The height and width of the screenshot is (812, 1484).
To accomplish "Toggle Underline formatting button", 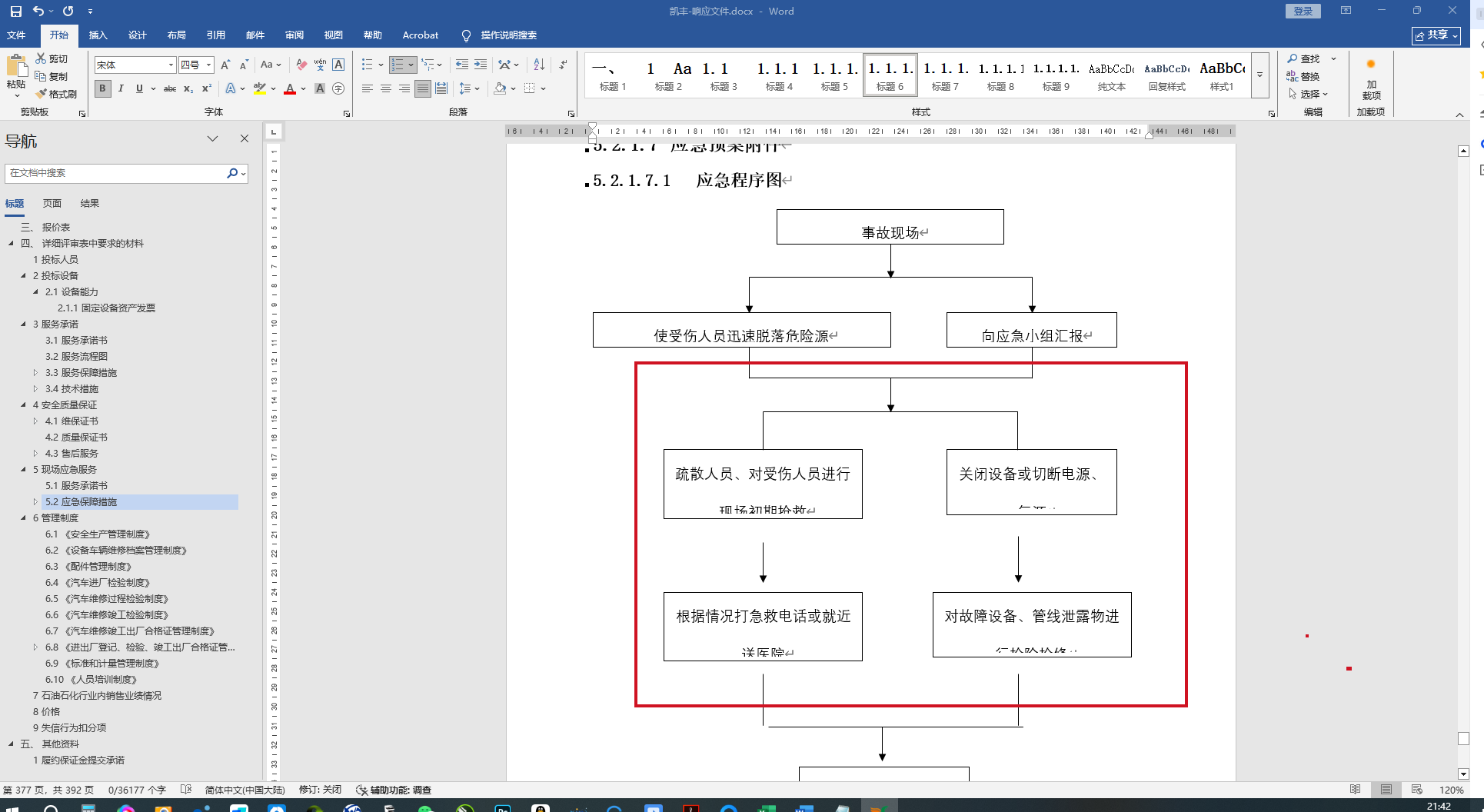I will 139,88.
